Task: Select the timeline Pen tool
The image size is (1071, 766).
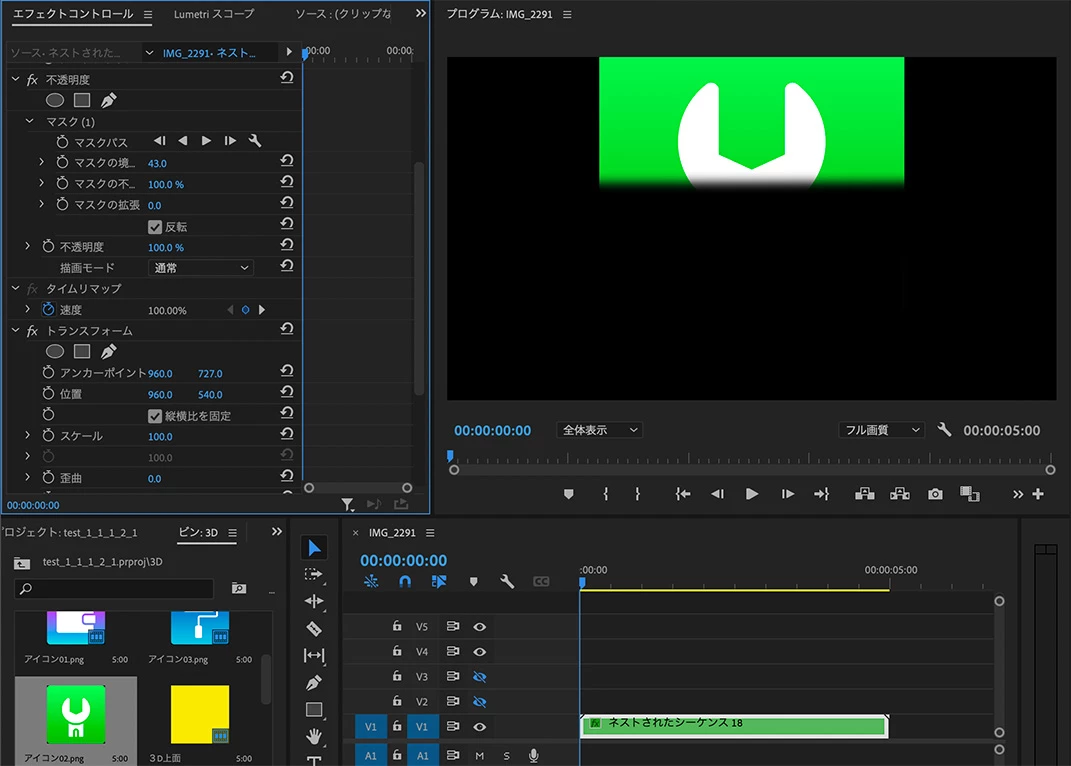Action: pyautogui.click(x=314, y=682)
